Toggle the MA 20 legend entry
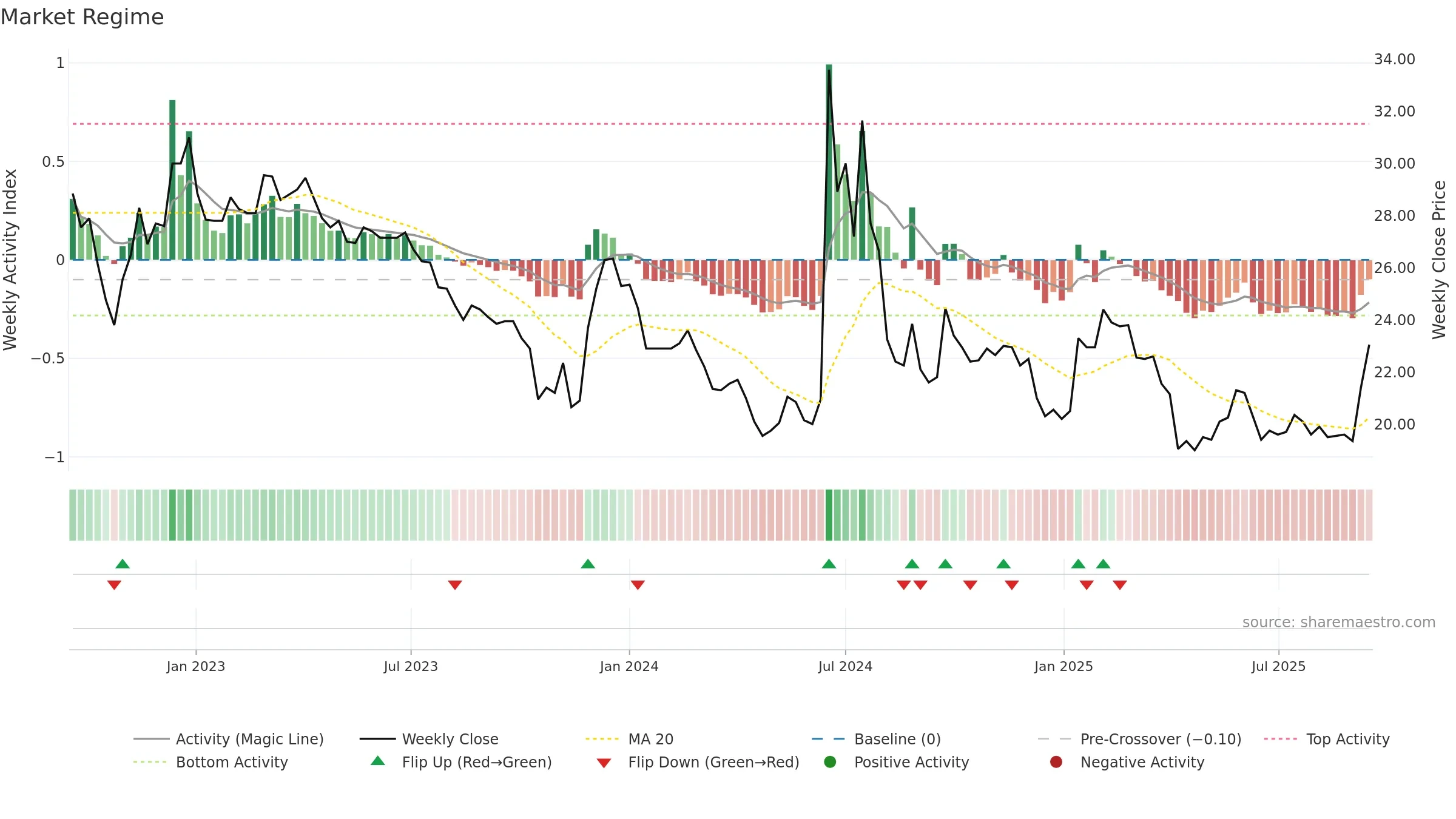The image size is (1456, 819). [629, 739]
